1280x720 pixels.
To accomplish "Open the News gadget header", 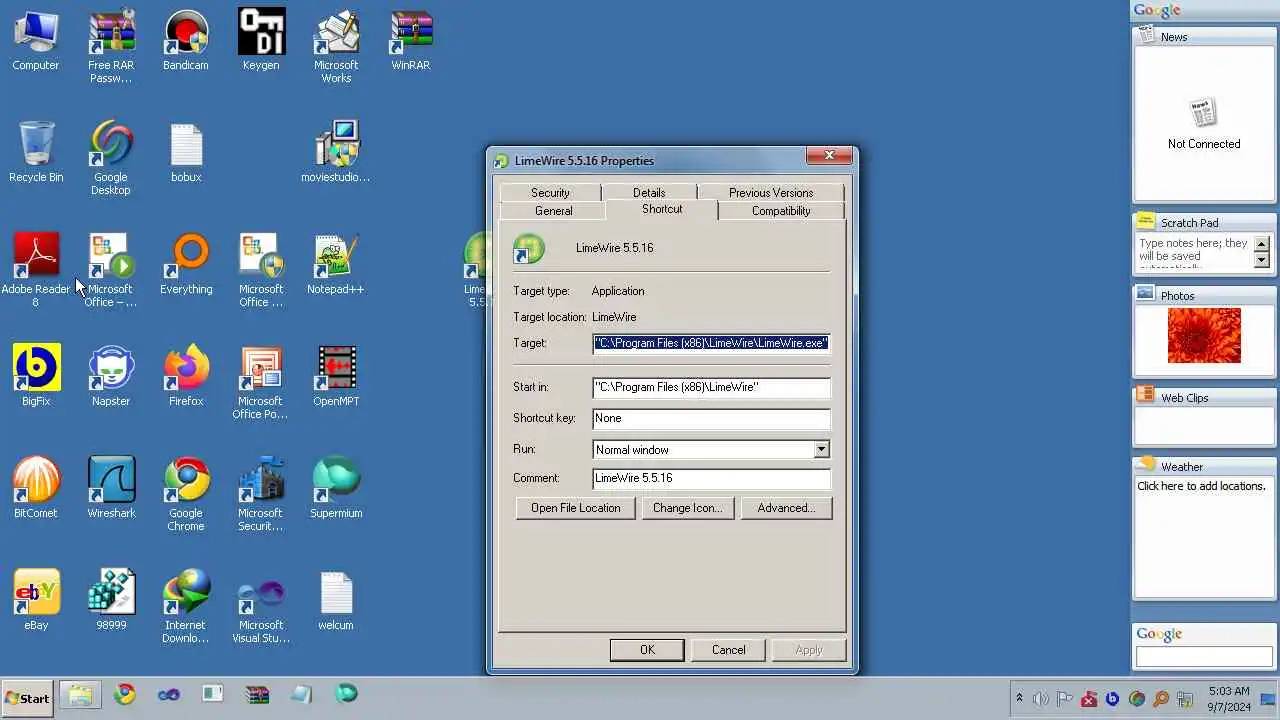I will [1204, 37].
